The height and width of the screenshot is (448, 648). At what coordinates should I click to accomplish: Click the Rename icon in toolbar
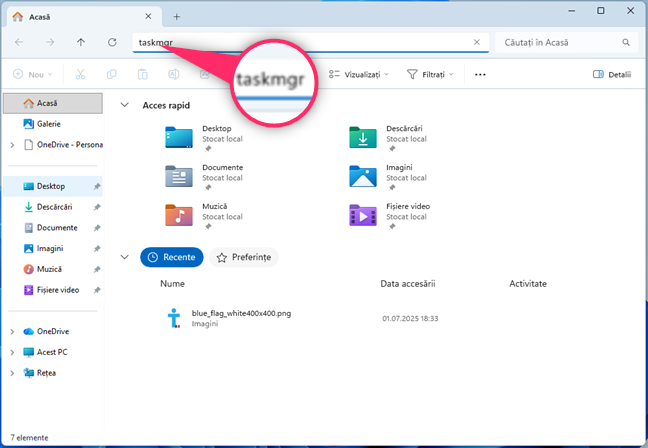click(174, 74)
